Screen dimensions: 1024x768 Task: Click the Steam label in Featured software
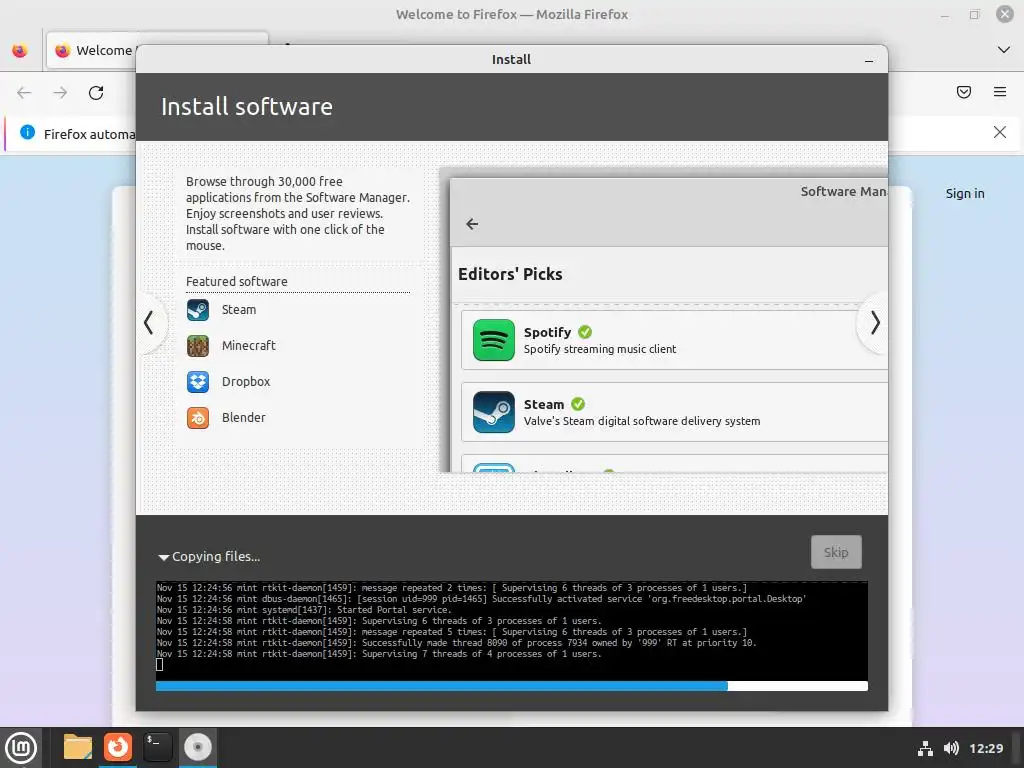(239, 310)
